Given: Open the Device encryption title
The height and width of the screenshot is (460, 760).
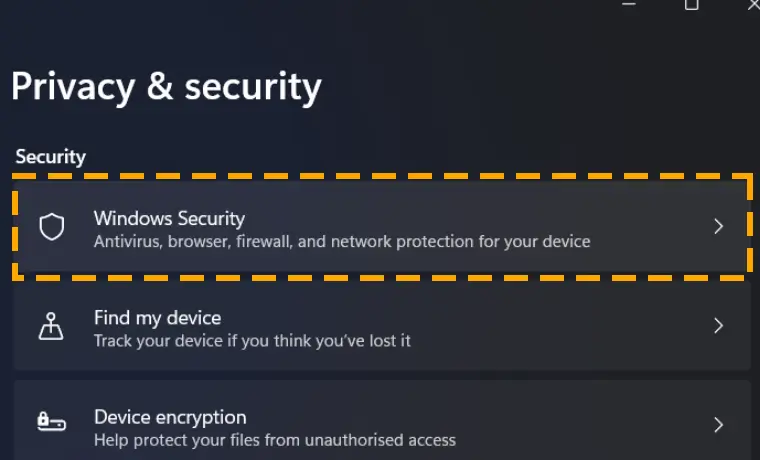Looking at the screenshot, I should 170,417.
